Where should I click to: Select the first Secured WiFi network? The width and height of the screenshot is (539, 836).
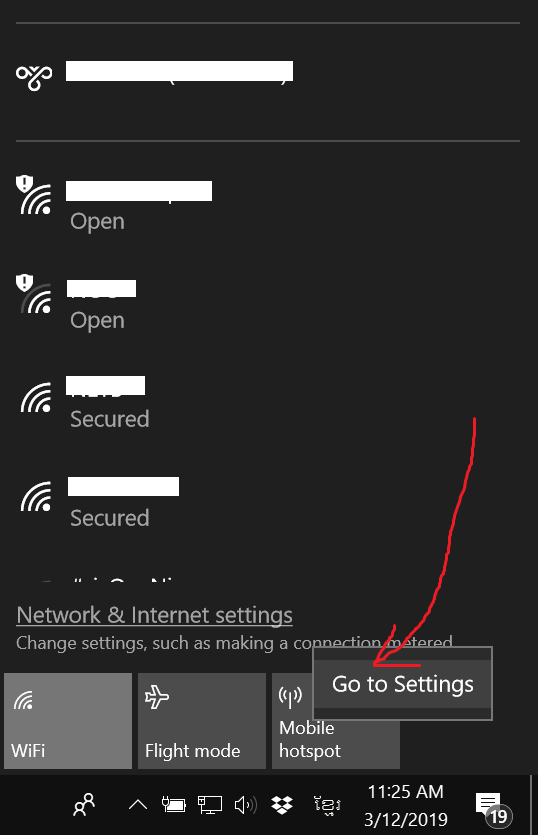(268, 402)
